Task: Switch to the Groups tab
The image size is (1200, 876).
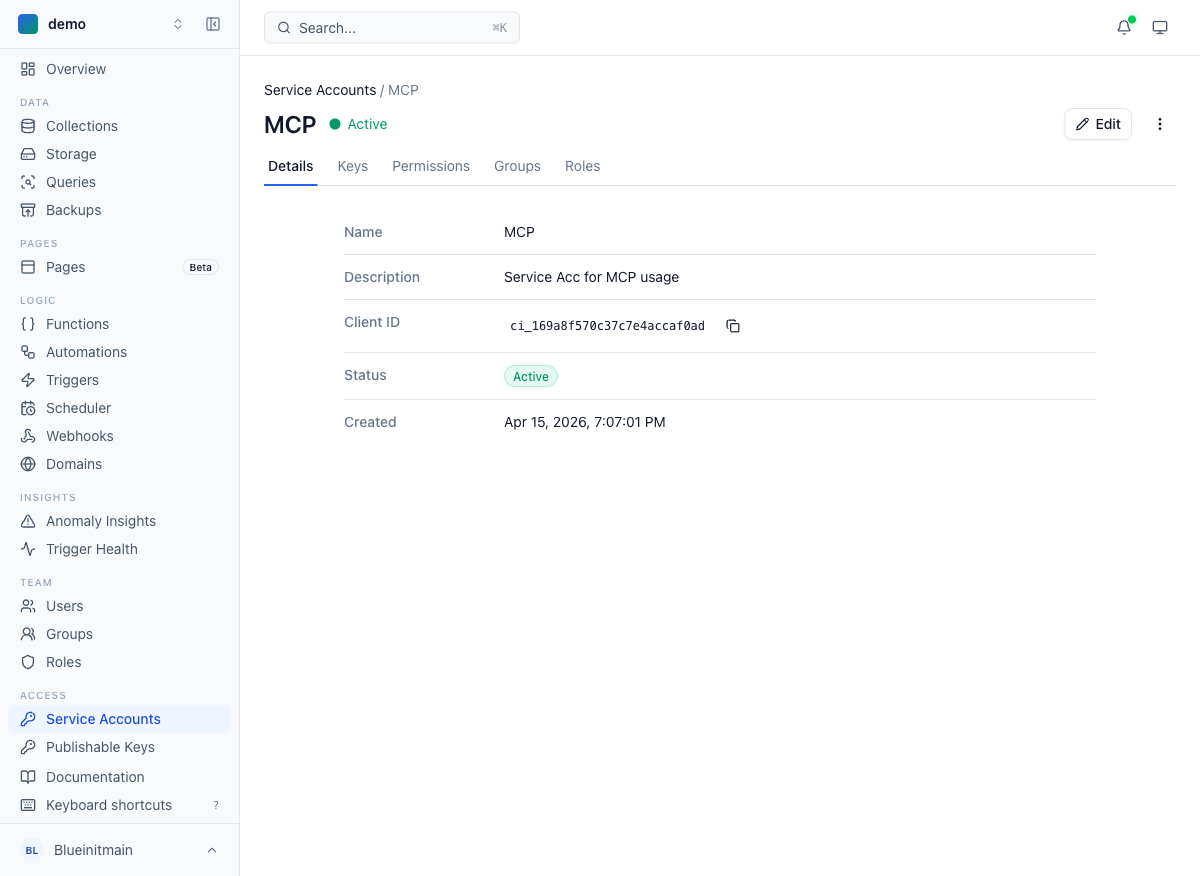Action: click(x=517, y=166)
